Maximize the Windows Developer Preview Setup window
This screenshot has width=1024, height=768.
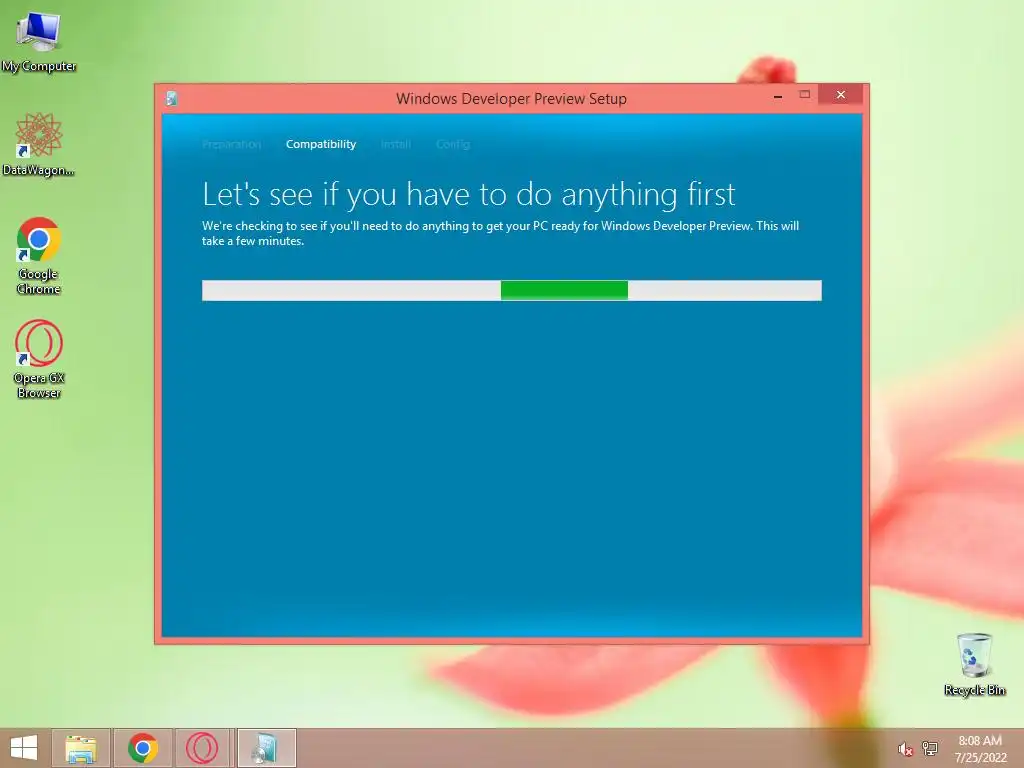[x=805, y=95]
